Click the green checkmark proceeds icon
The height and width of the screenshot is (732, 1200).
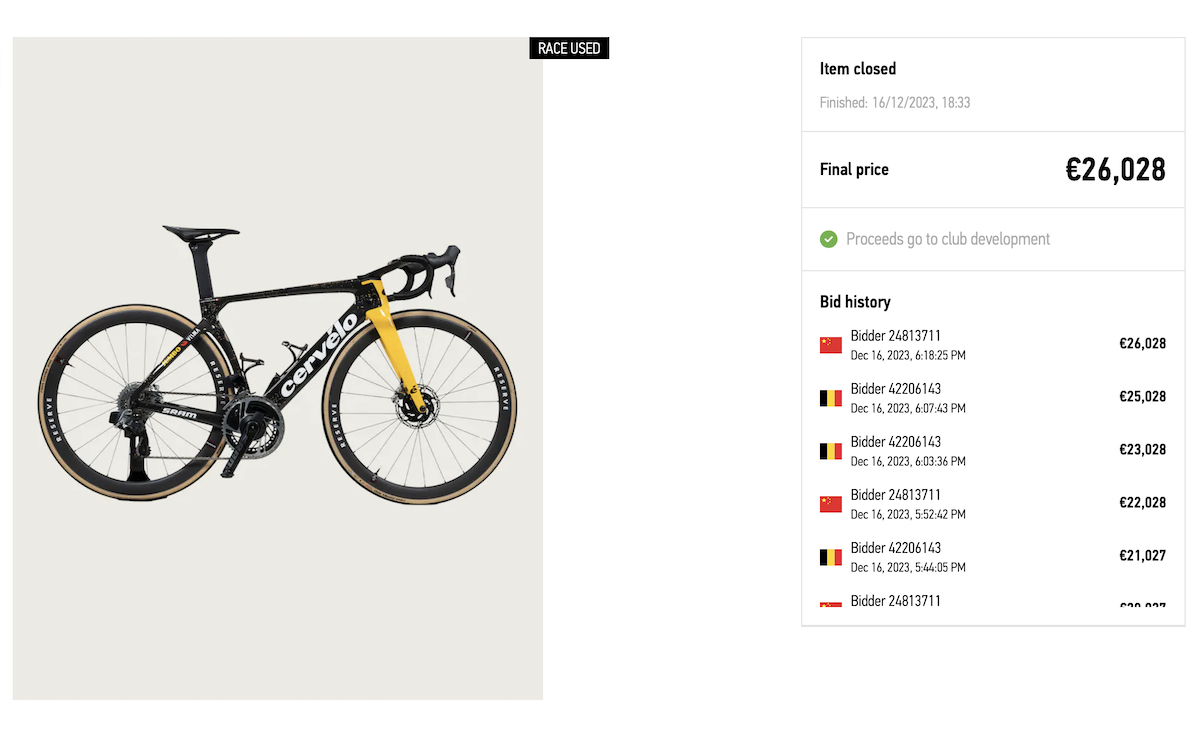pos(828,239)
